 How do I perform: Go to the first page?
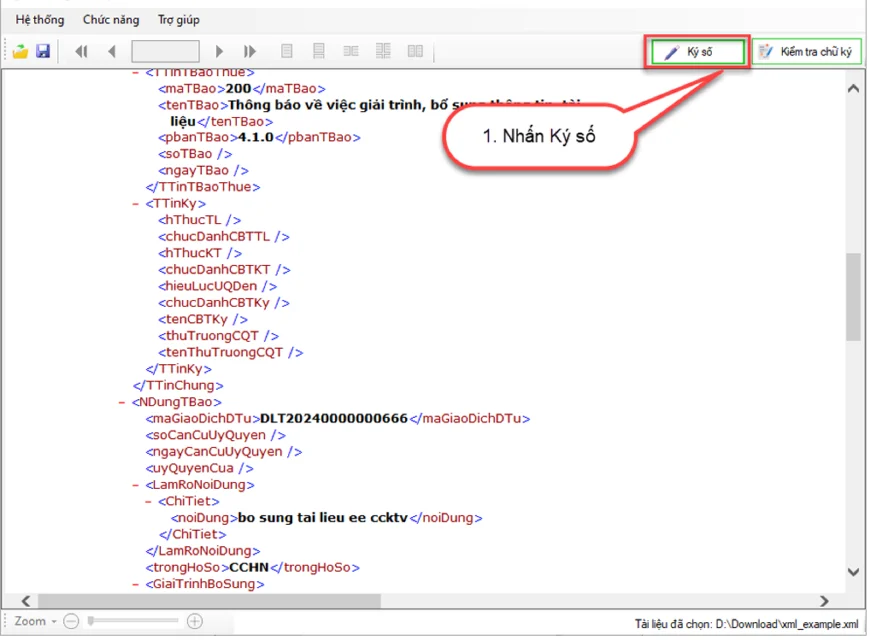82,52
